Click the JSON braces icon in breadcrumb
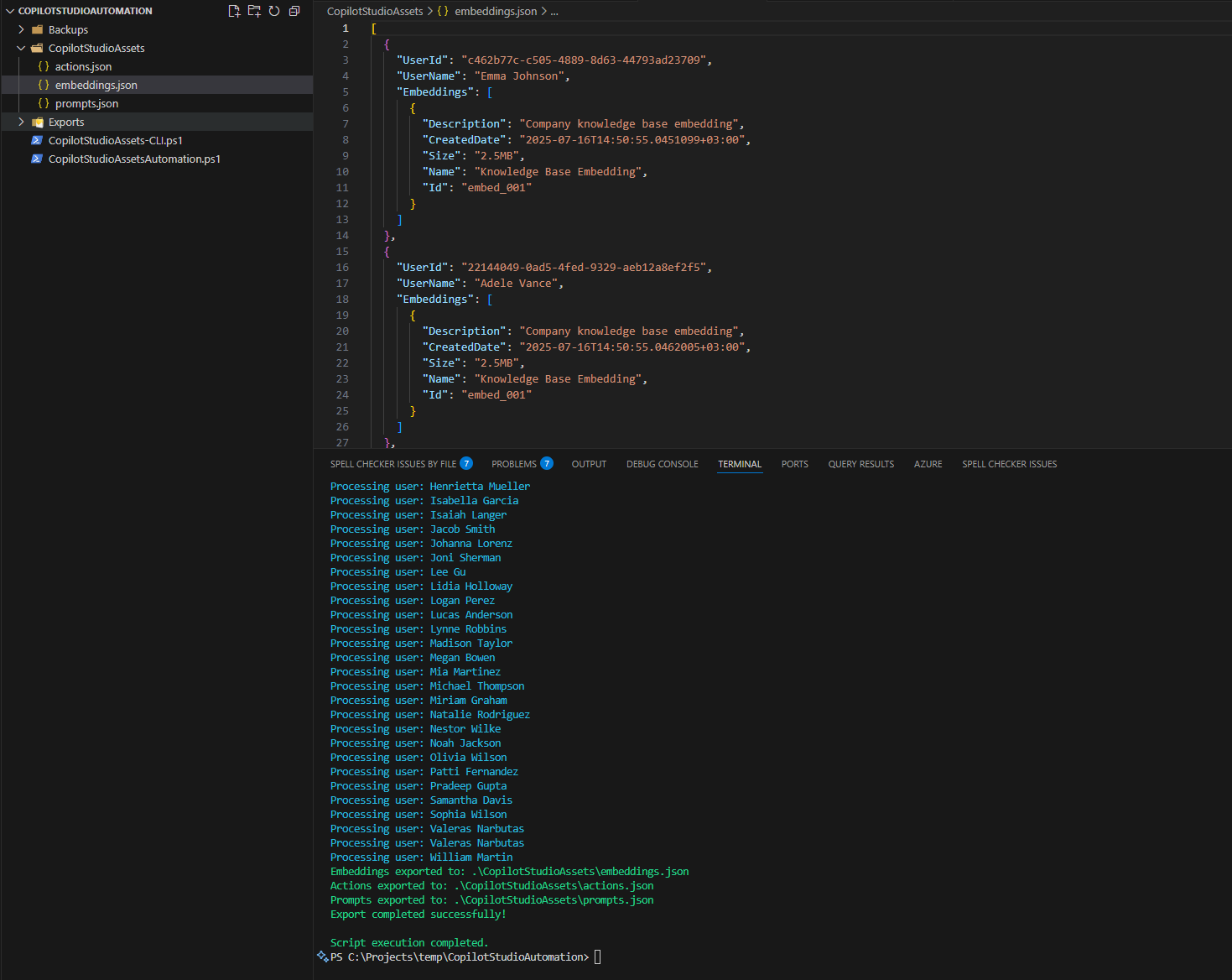This screenshot has height=980, width=1232. click(x=443, y=11)
